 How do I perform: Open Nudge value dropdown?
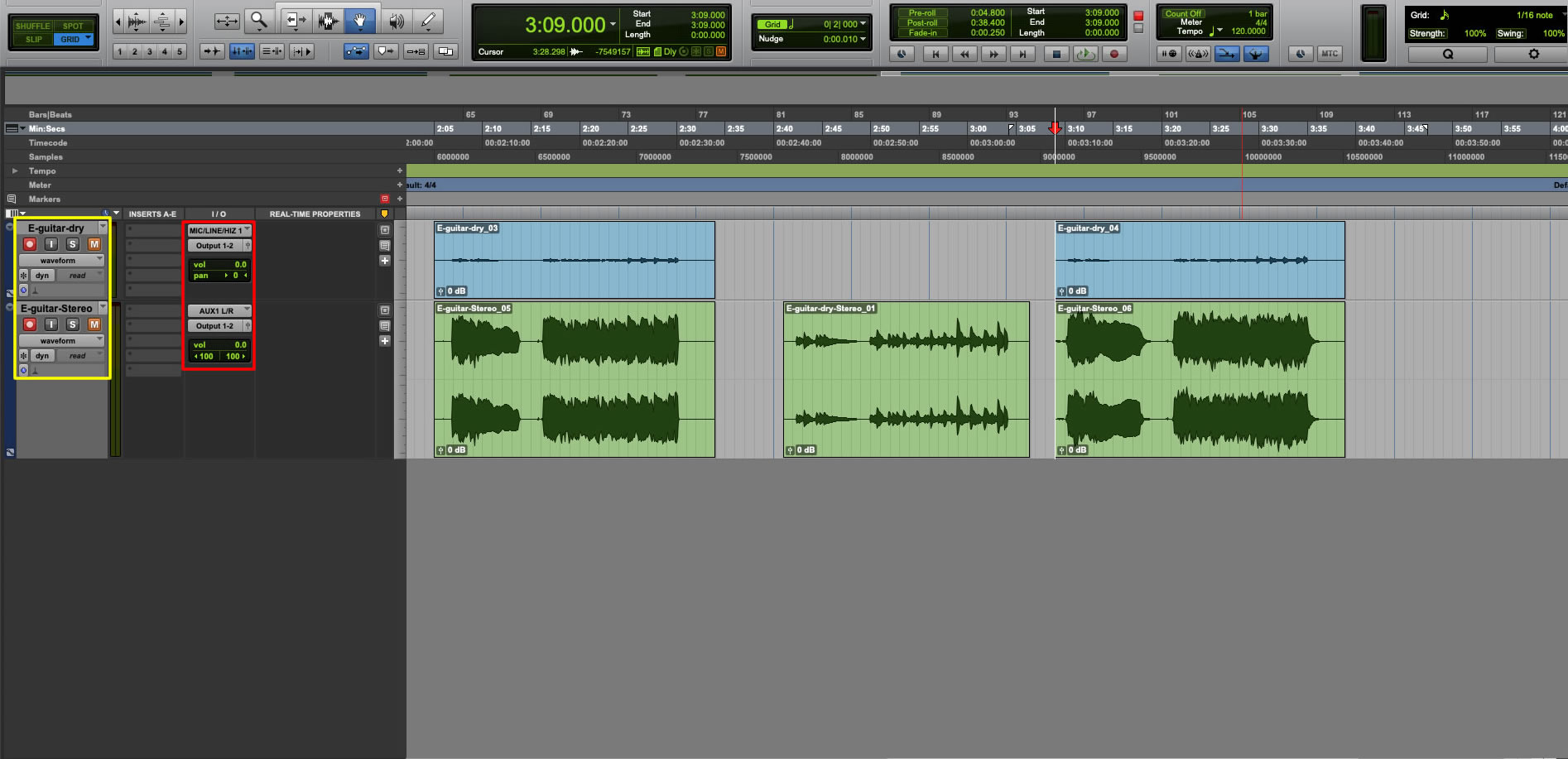pos(863,39)
